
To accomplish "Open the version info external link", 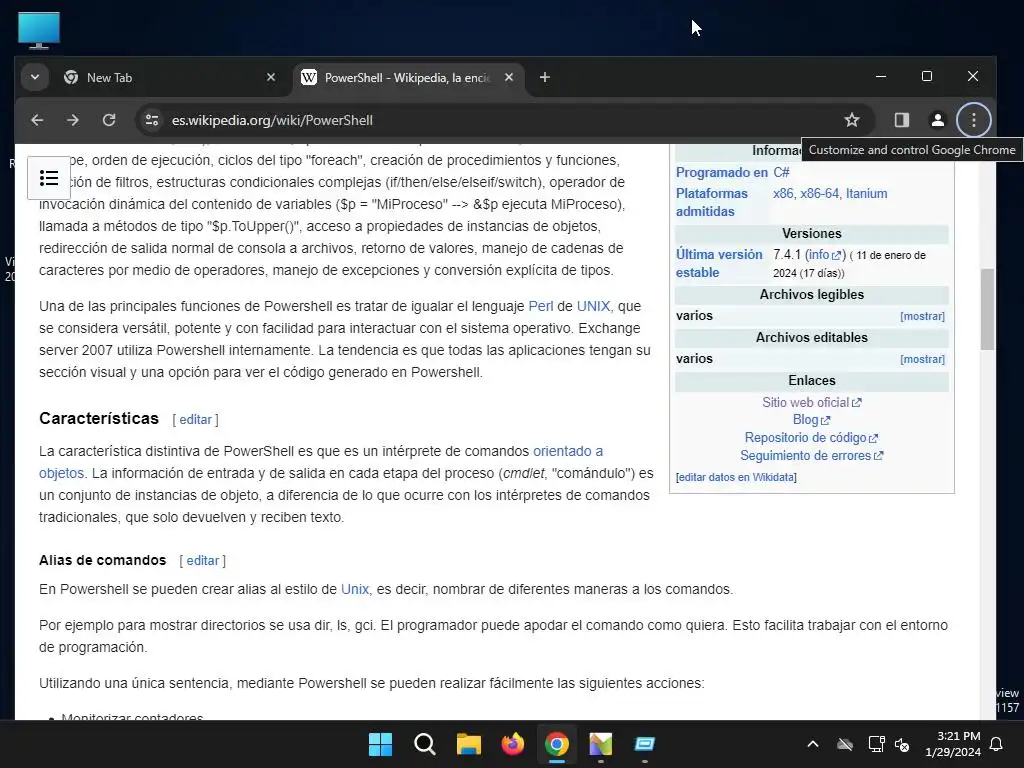I will coord(824,255).
